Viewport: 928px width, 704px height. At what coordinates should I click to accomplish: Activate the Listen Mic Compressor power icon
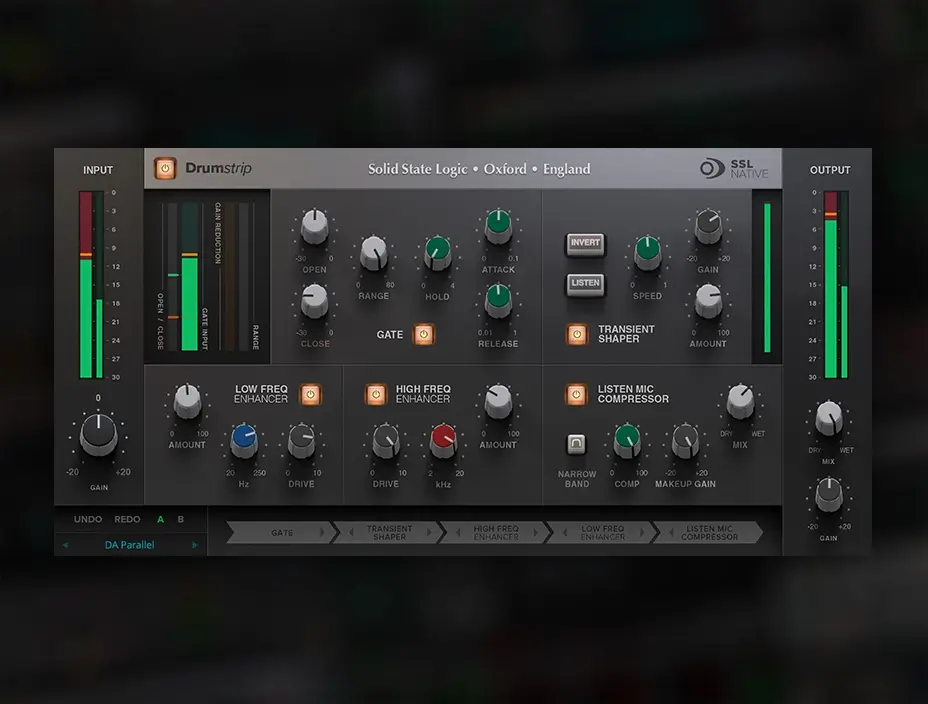[x=575, y=394]
